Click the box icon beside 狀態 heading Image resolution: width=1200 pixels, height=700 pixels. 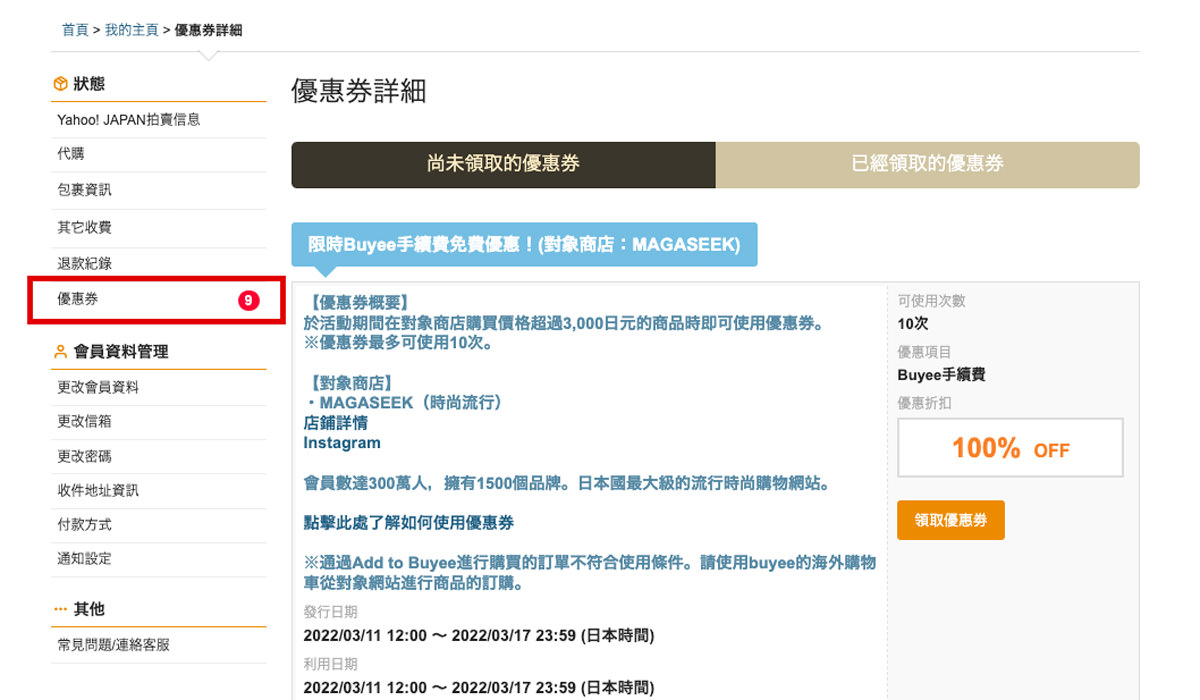[x=61, y=84]
